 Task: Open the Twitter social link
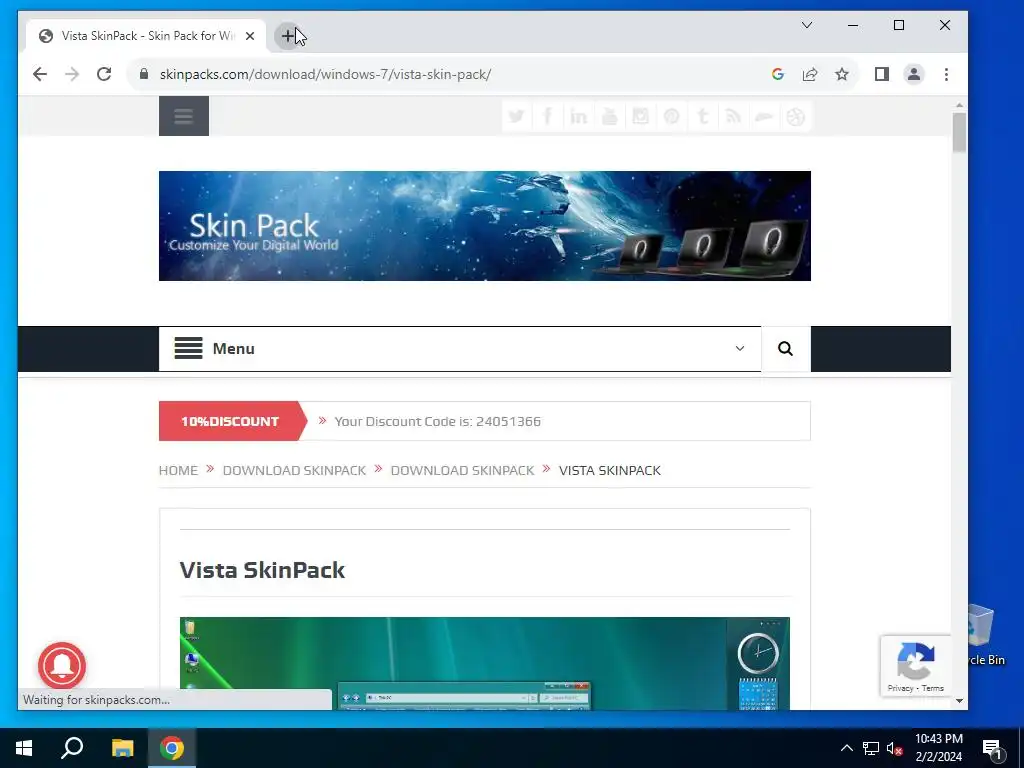tap(517, 117)
